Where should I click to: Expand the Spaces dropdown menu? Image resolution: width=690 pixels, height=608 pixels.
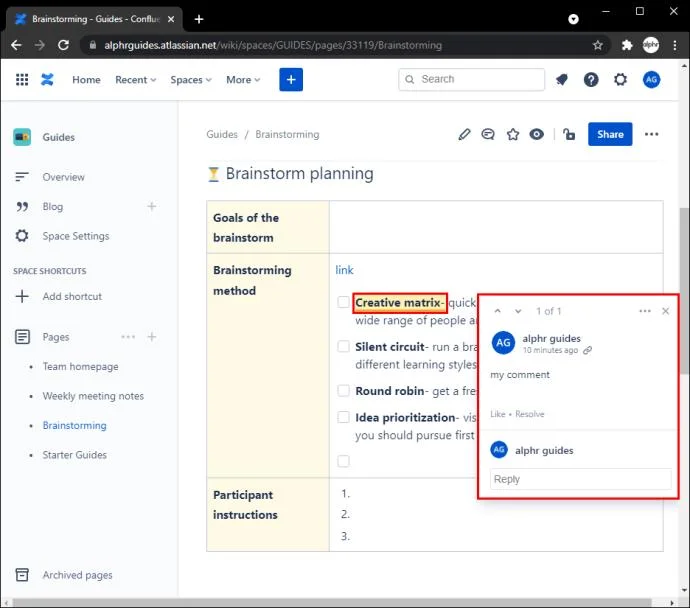click(191, 80)
